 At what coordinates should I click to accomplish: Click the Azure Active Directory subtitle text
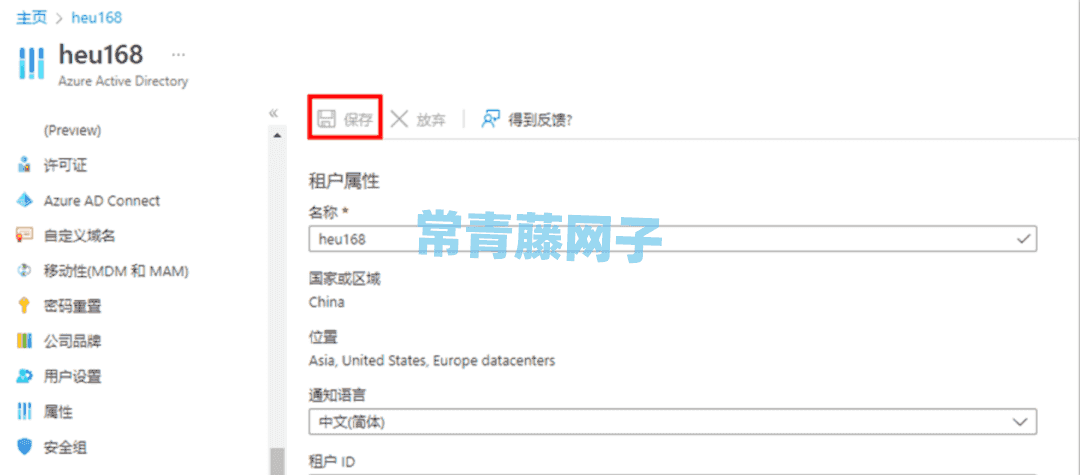(123, 81)
